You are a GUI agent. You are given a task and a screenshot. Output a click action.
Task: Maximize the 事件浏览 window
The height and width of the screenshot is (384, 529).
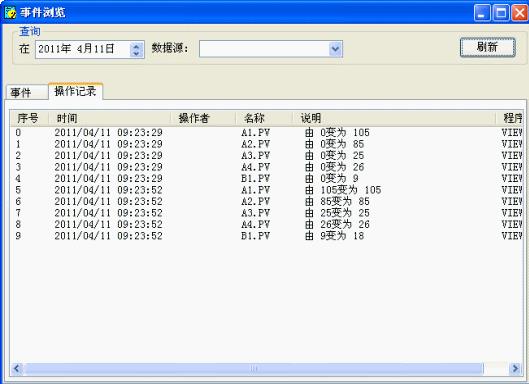click(501, 13)
